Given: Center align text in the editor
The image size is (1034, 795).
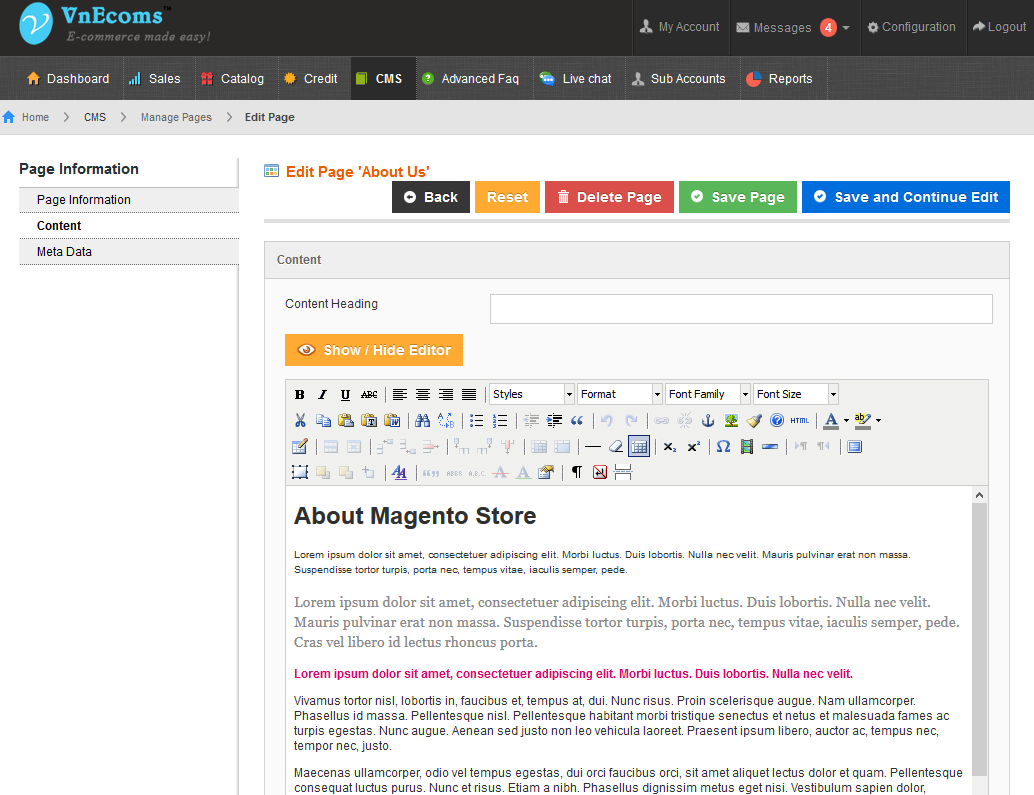Looking at the screenshot, I should pyautogui.click(x=423, y=394).
